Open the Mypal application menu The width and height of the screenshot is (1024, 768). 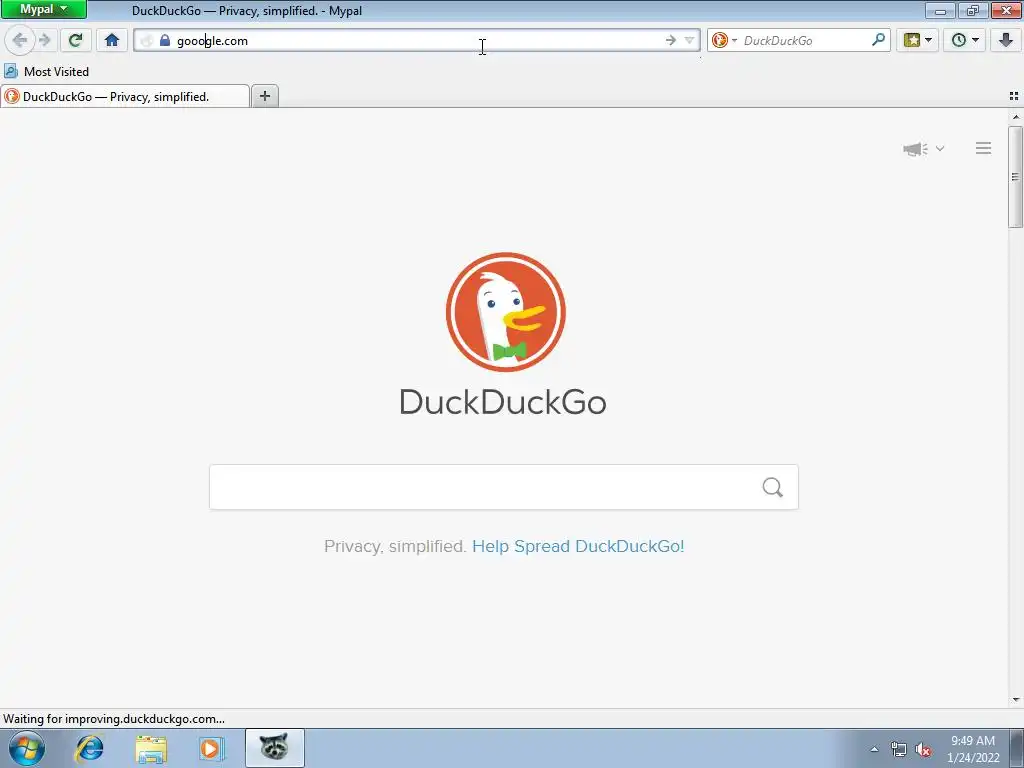[44, 9]
